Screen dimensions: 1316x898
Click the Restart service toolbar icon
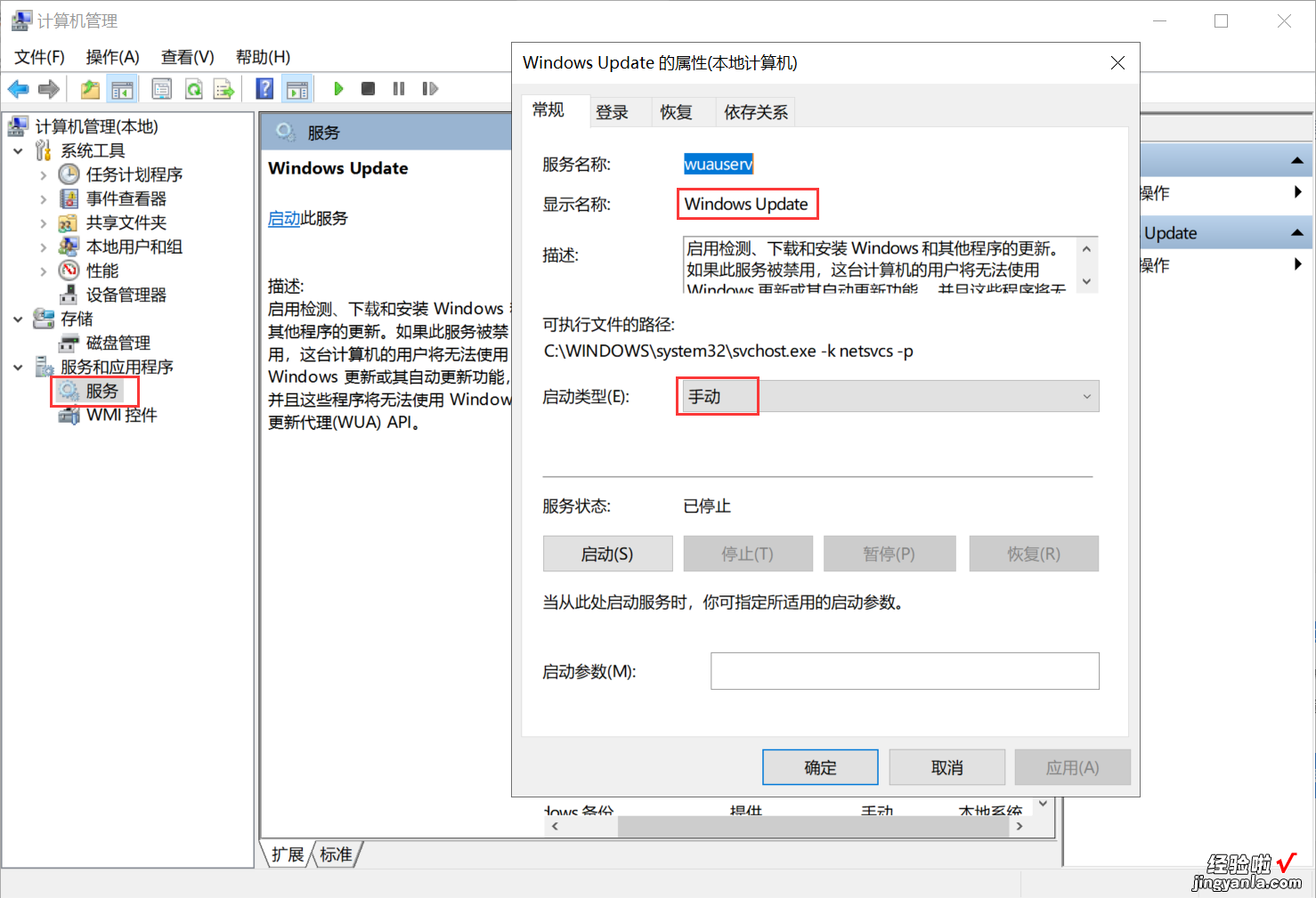tap(430, 89)
